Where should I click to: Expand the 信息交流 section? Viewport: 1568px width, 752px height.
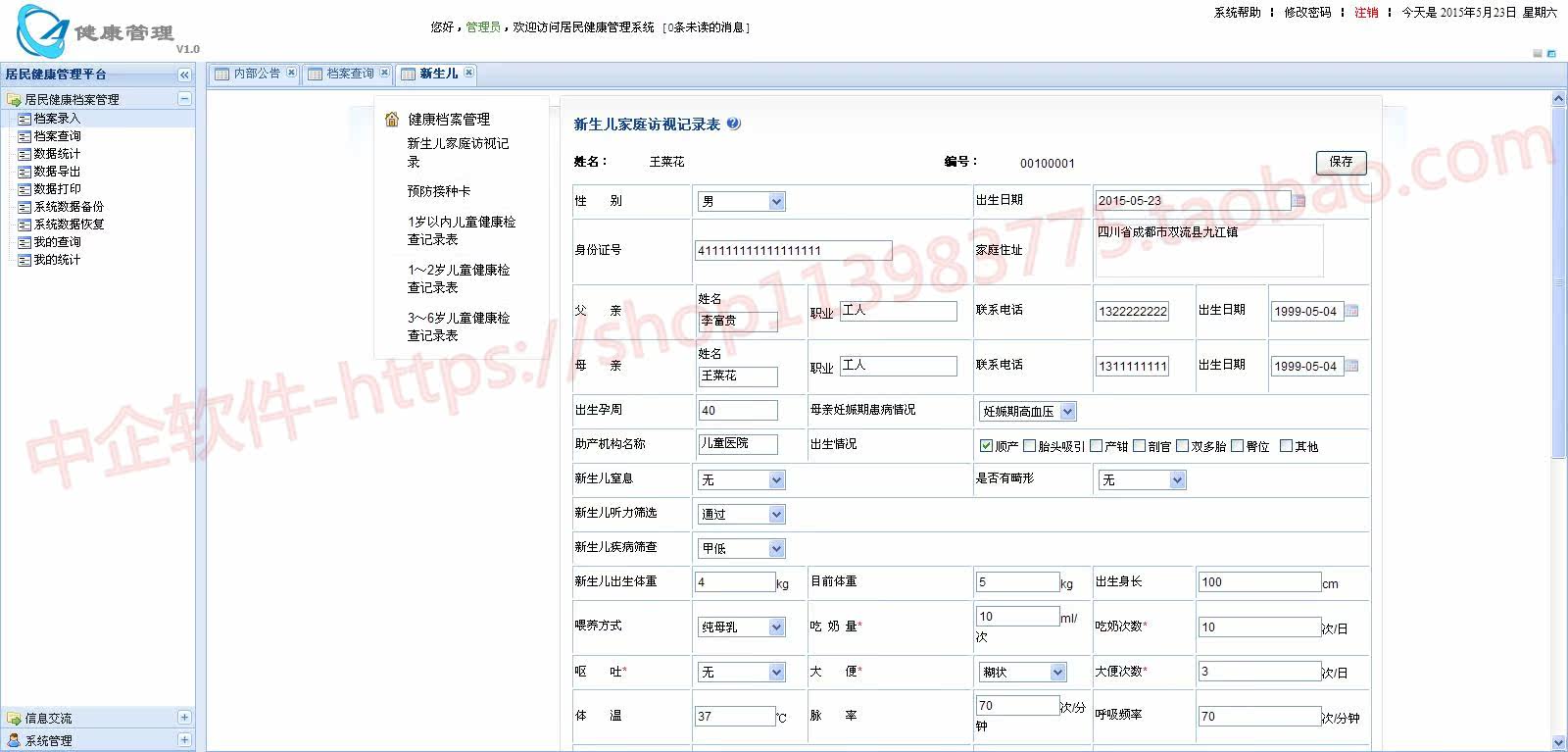(184, 718)
